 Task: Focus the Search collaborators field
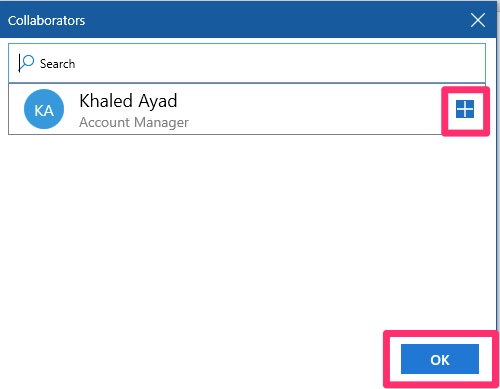coord(247,63)
